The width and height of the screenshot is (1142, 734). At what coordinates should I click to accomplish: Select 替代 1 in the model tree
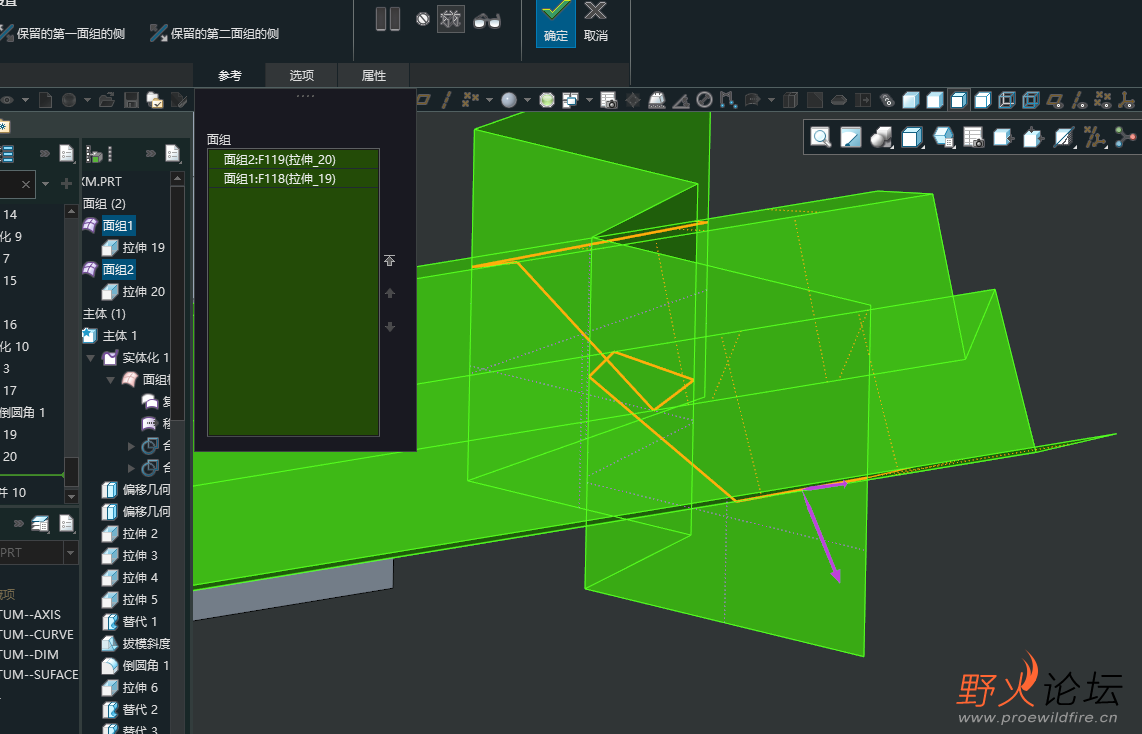coord(130,622)
